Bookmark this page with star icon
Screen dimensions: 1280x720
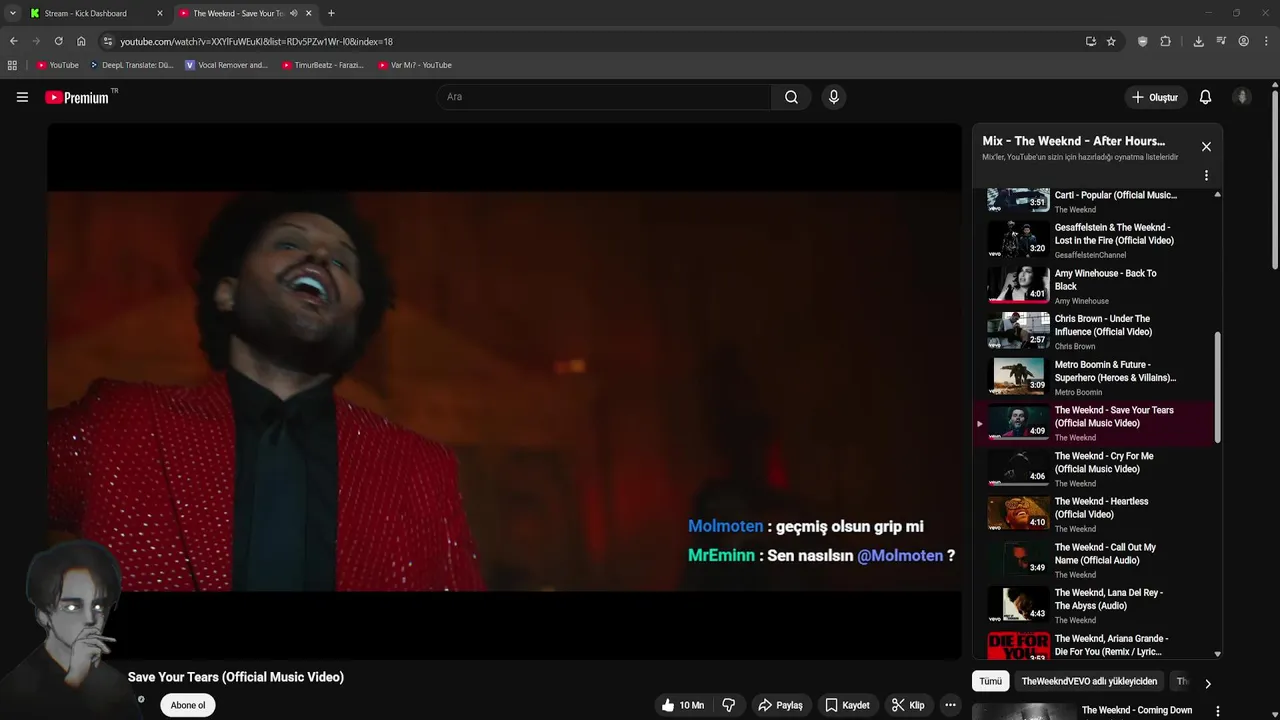click(x=1111, y=41)
